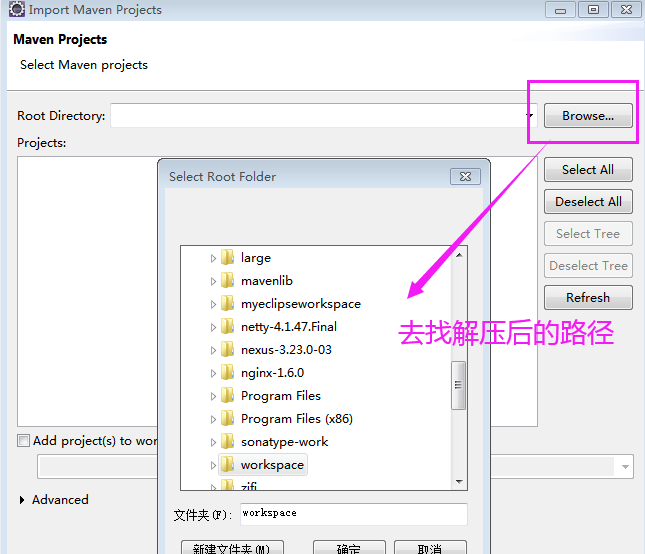Expand the nexus-3.23.0-03 folder node
The width and height of the screenshot is (645, 554).
click(213, 350)
